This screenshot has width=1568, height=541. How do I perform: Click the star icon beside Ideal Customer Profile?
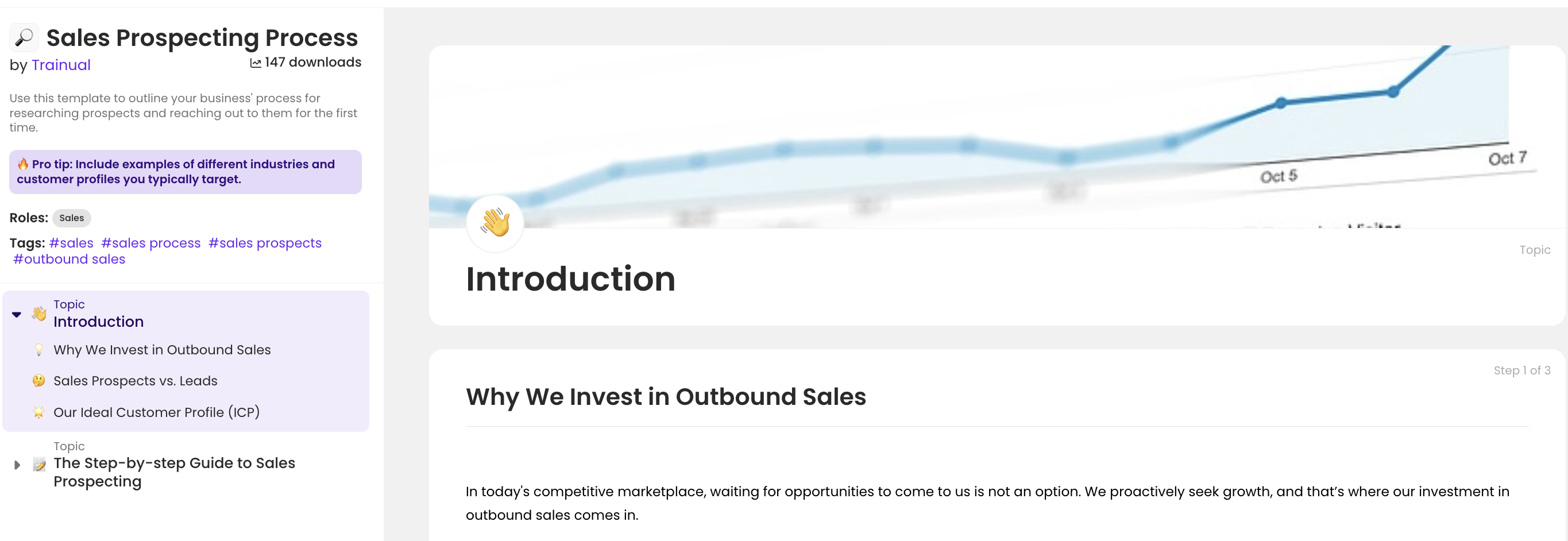[x=38, y=411]
